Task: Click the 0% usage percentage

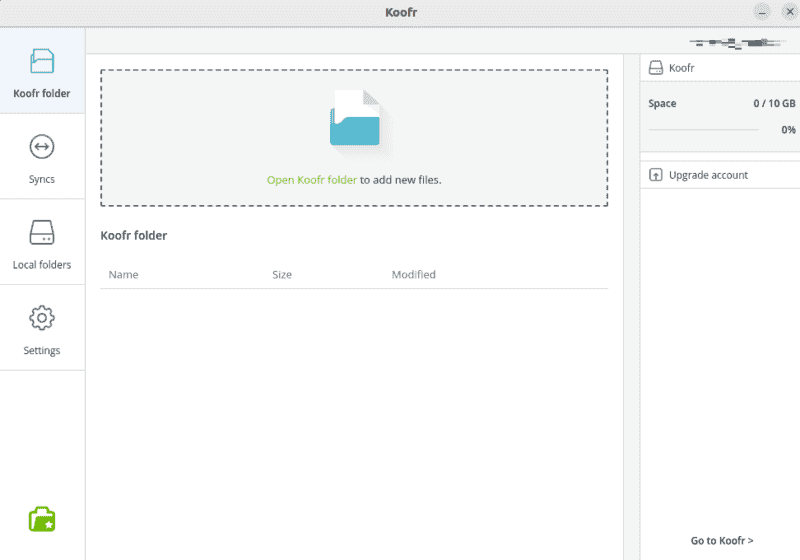Action: pos(788,130)
